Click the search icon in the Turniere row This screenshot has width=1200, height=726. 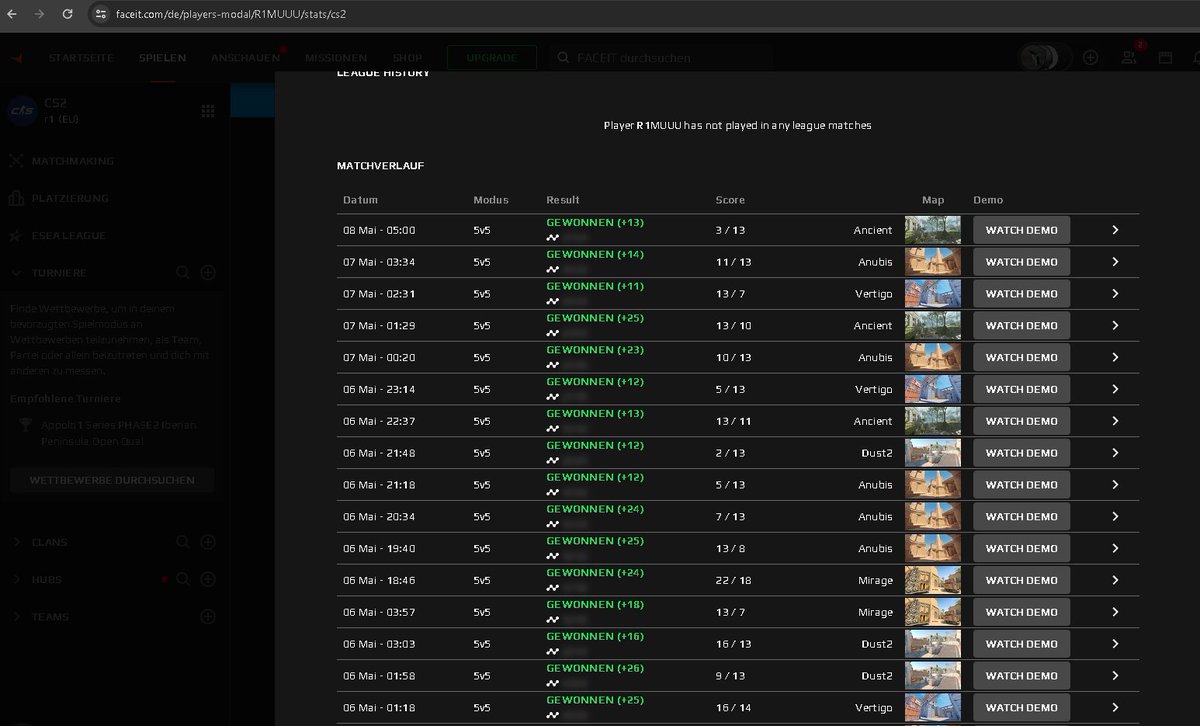pos(183,272)
